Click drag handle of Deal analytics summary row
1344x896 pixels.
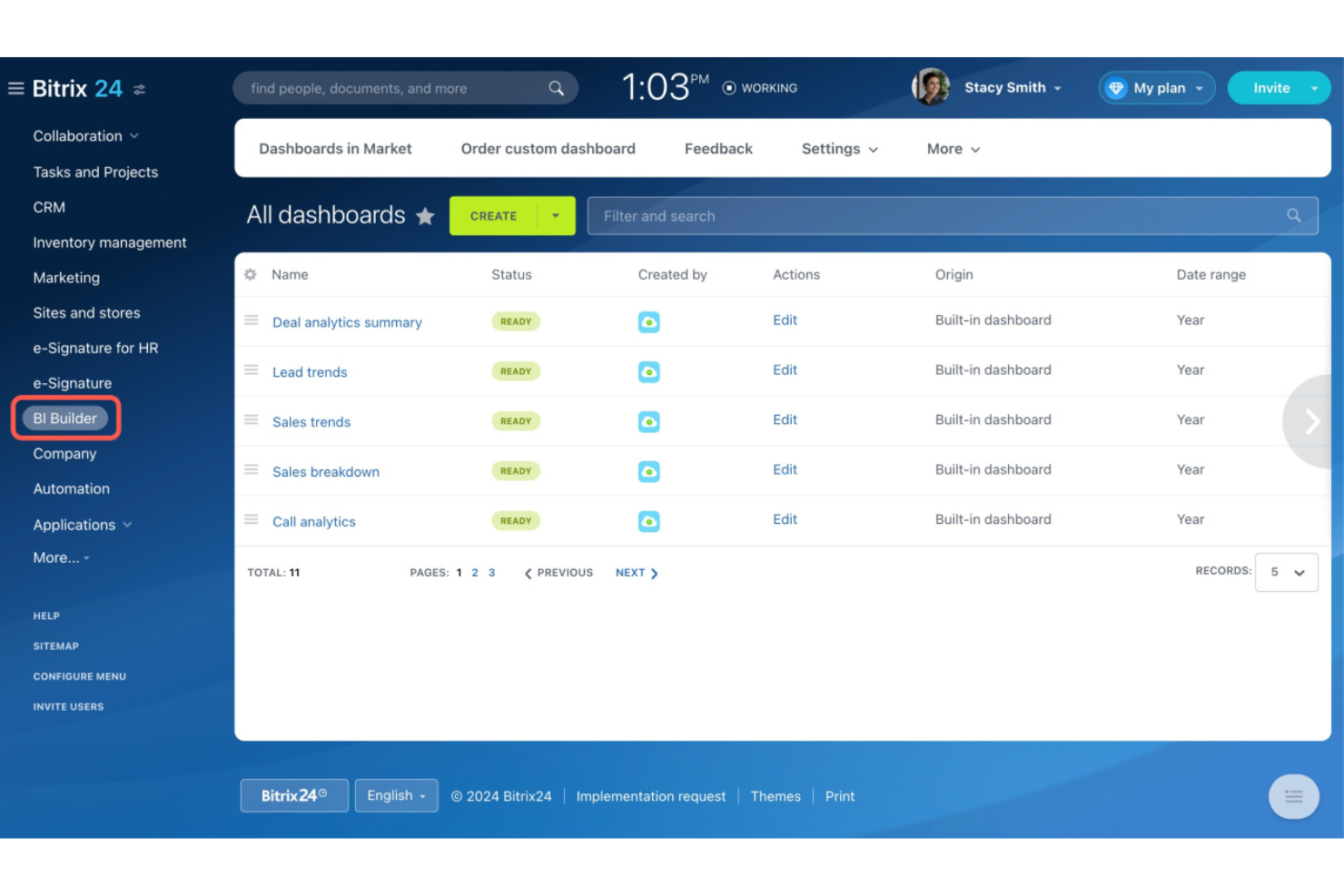coord(252,320)
